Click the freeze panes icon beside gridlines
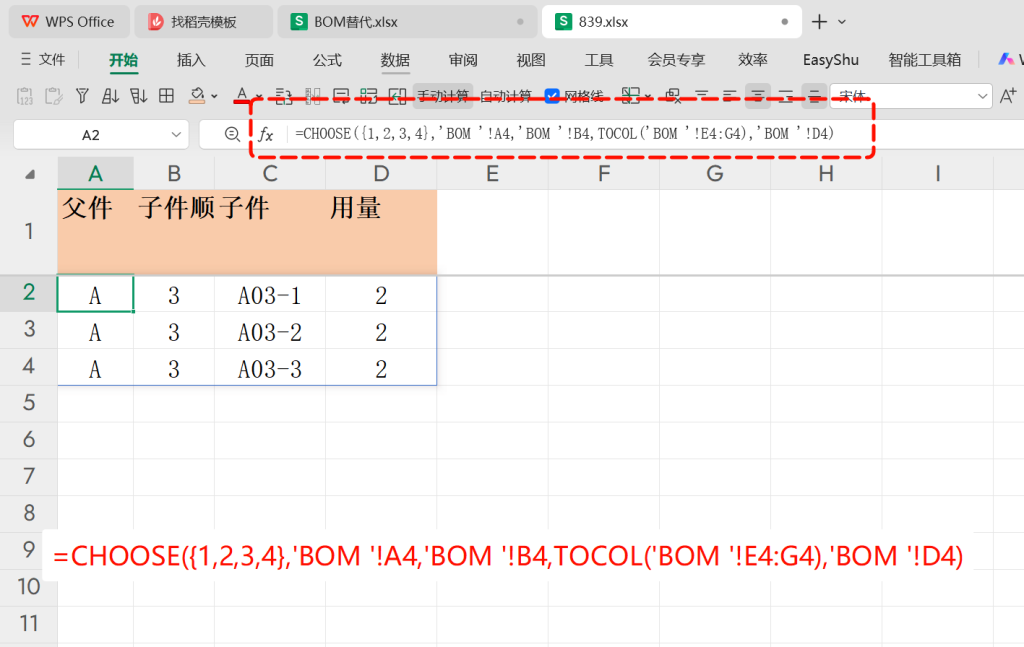Screen dimensions: 1024x647 [630, 96]
